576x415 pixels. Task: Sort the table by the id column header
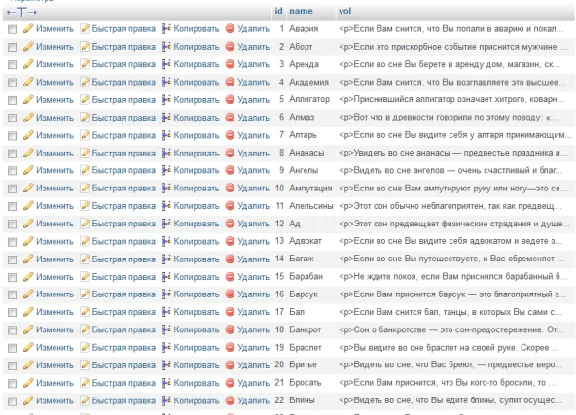[278, 11]
